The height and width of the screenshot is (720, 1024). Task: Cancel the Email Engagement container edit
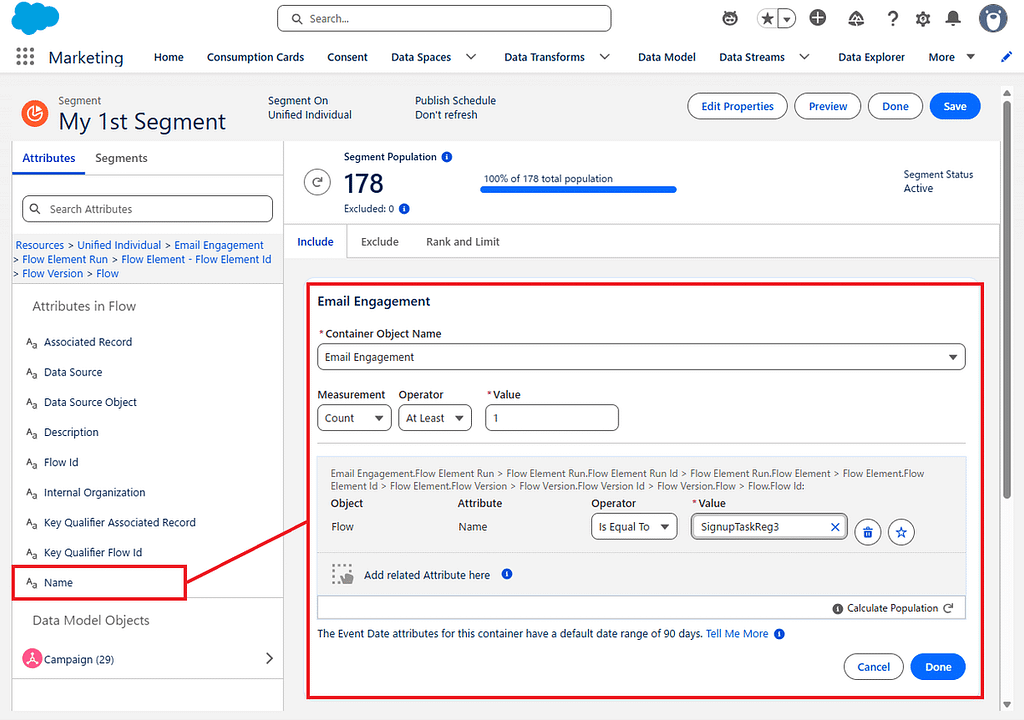[873, 667]
